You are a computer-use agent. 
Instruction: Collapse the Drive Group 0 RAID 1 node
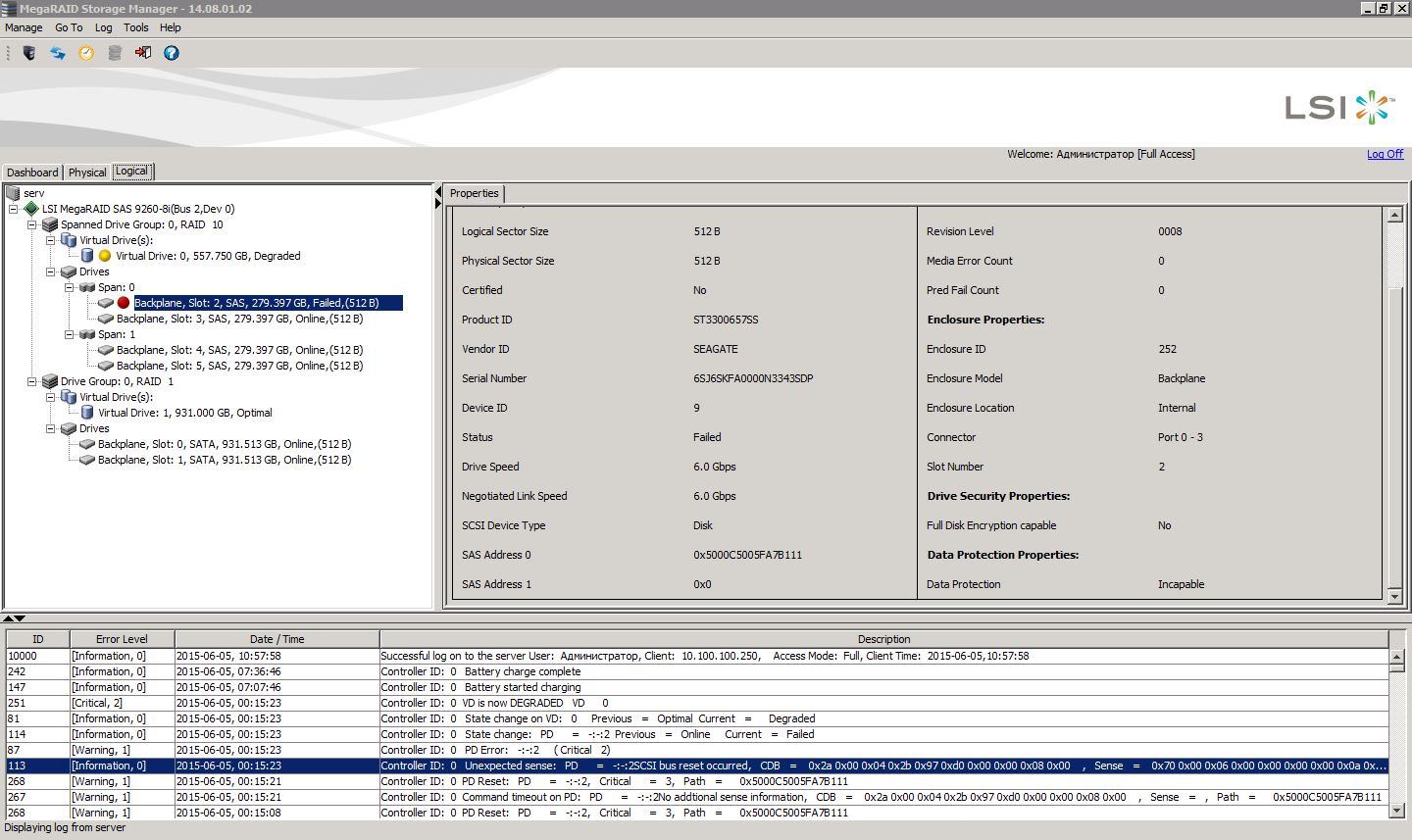click(32, 381)
